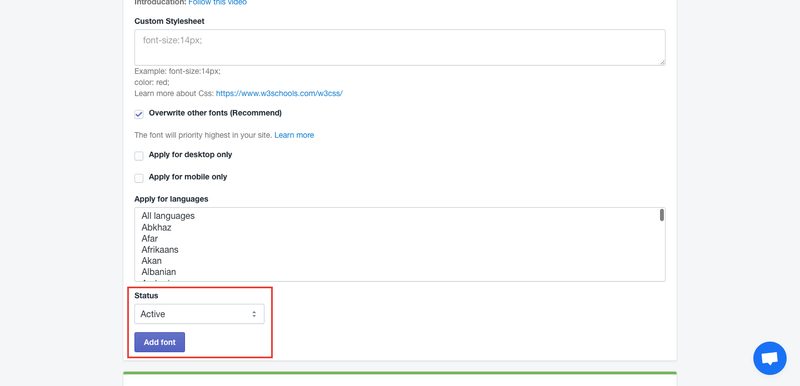This screenshot has width=800, height=386.
Task: Enable Apply for desktop only checkbox
Action: pyautogui.click(x=139, y=156)
